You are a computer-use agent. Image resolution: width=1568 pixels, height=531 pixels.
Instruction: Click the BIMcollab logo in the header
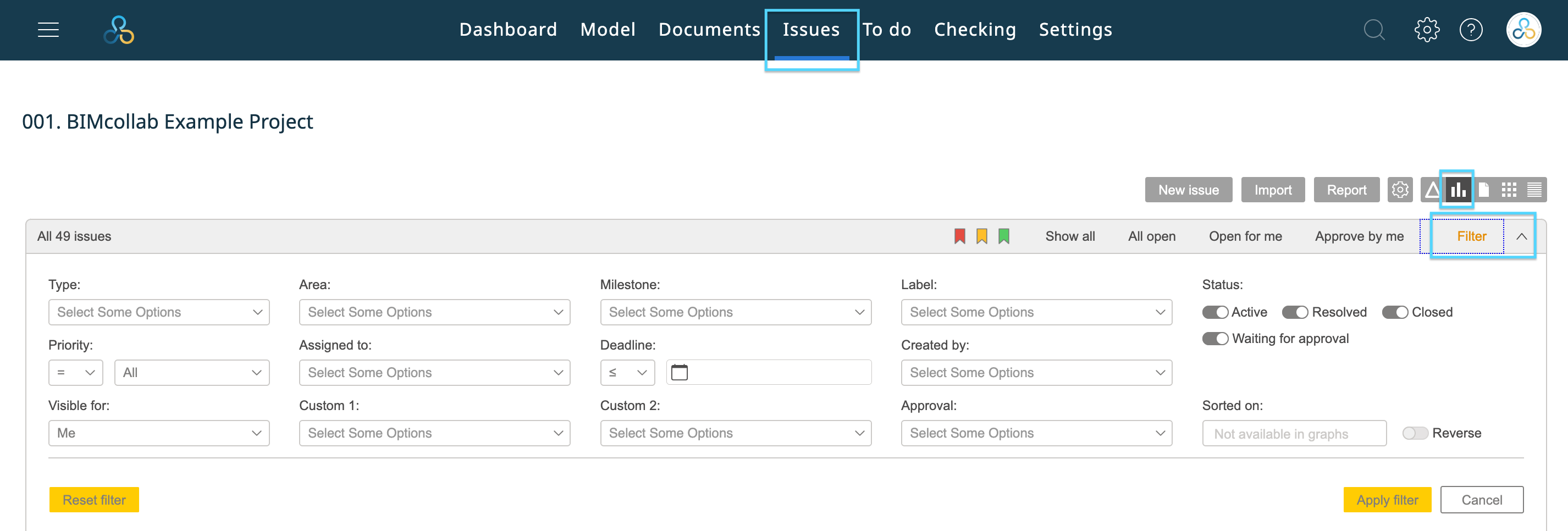(119, 30)
